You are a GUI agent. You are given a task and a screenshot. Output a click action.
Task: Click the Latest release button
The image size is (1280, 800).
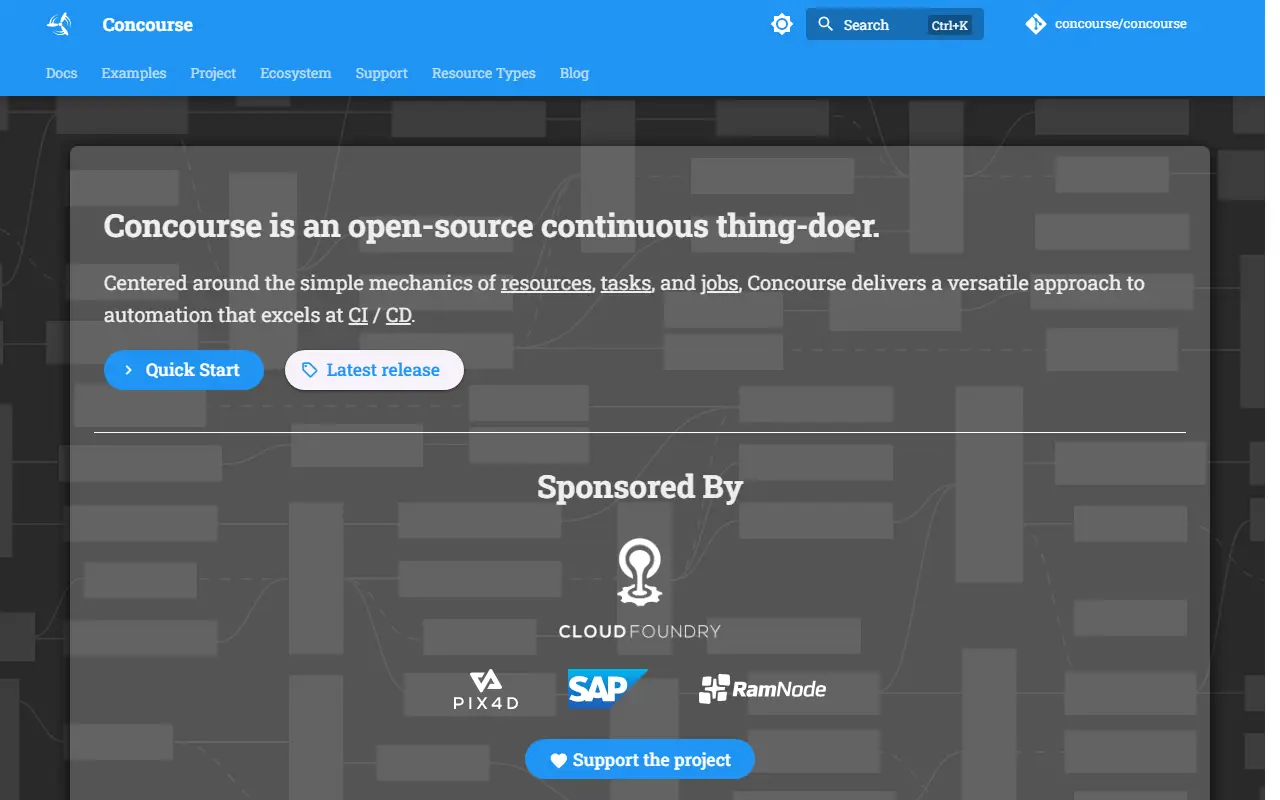(x=374, y=370)
